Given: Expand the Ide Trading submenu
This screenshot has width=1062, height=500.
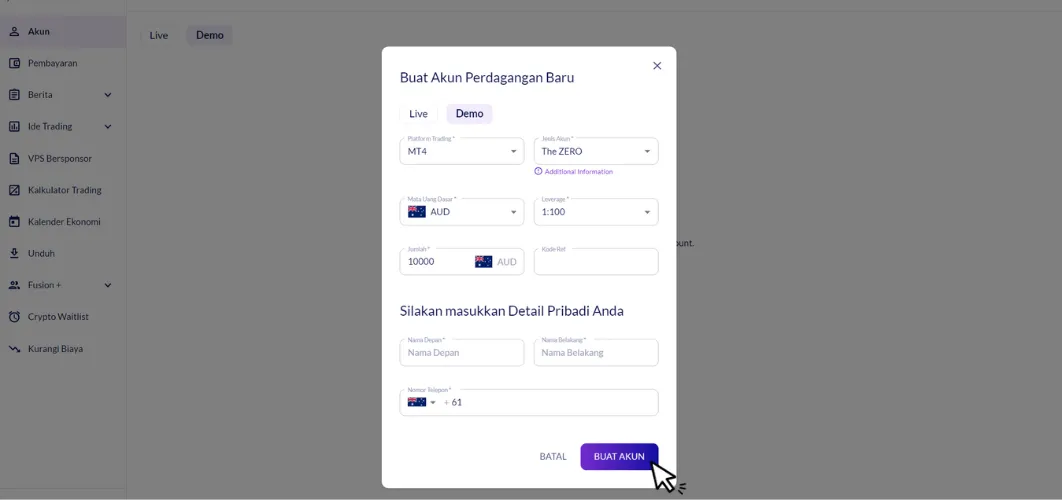Looking at the screenshot, I should click(x=108, y=127).
